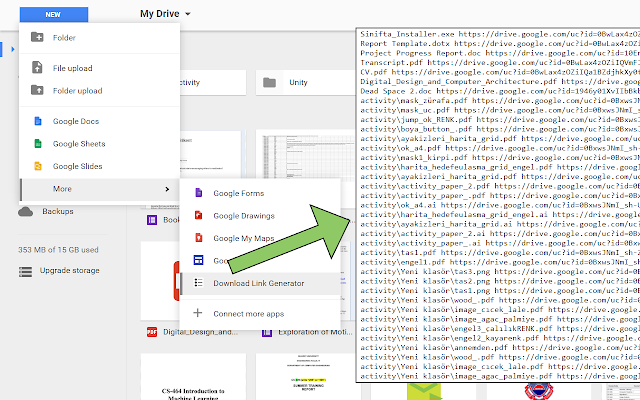This screenshot has width=640, height=400.
Task: Click the Backups cloud icon
Action: (x=25, y=211)
